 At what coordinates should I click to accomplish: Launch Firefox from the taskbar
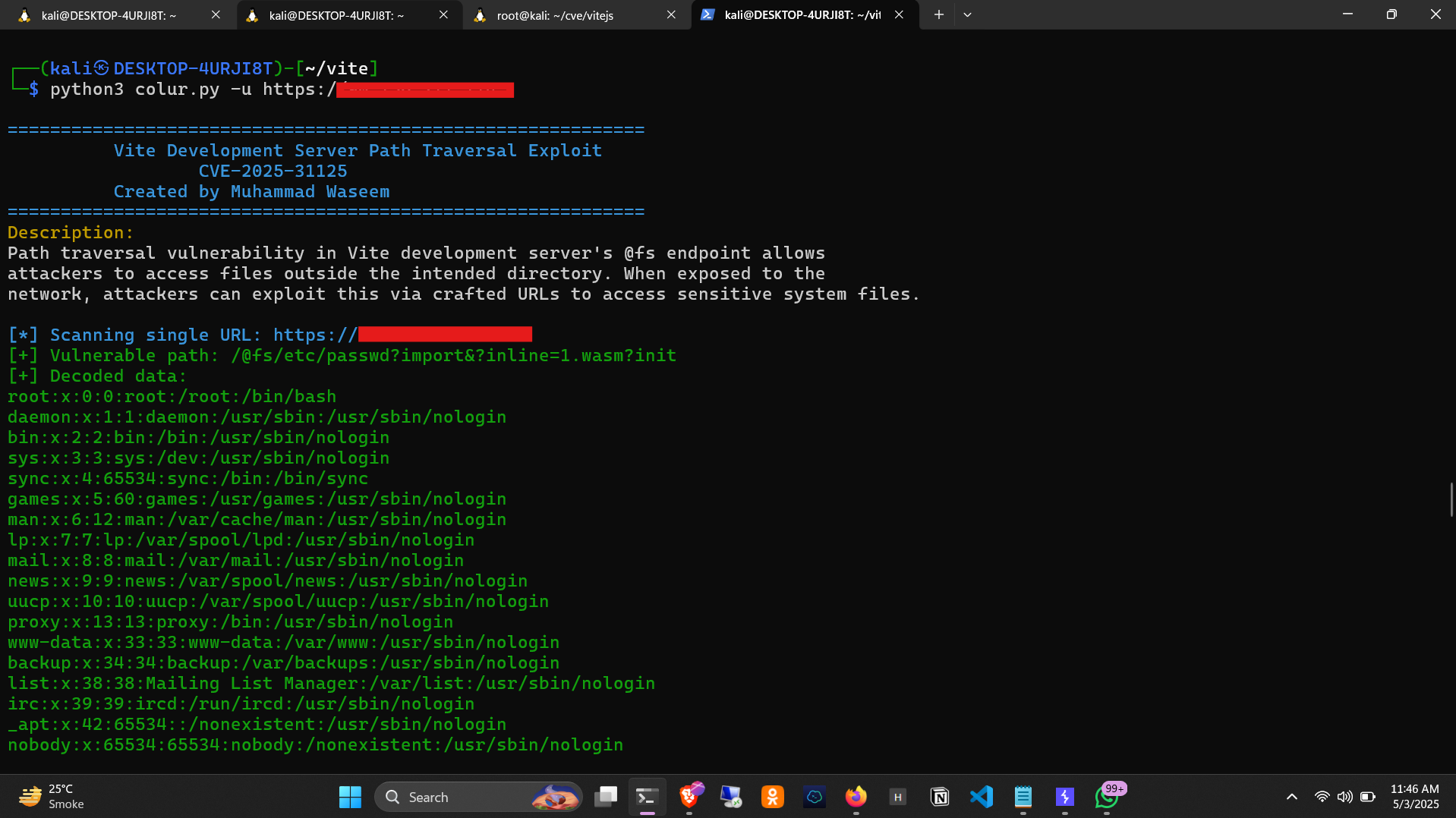click(x=856, y=797)
